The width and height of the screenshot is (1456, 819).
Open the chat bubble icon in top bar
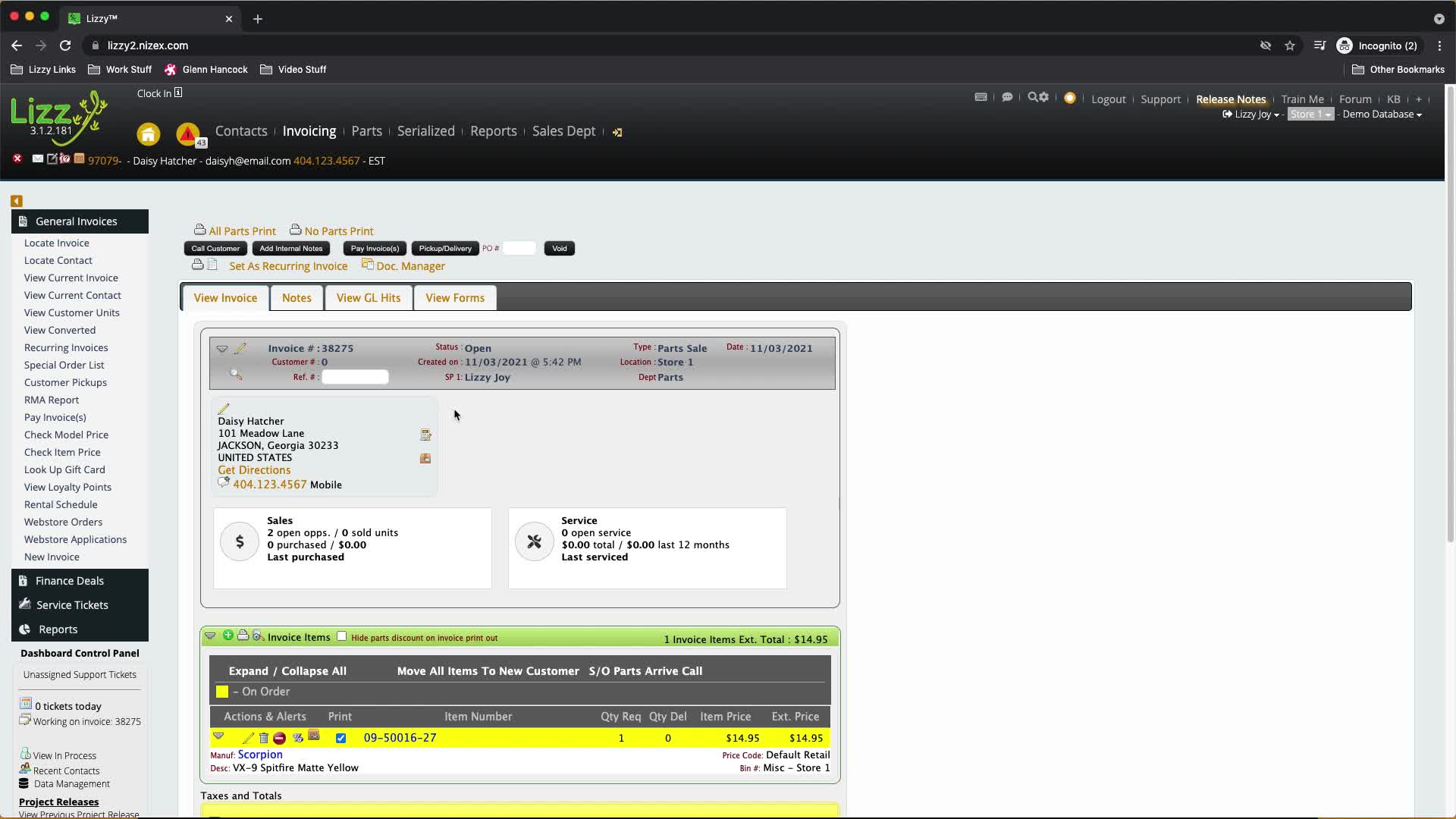(x=1008, y=97)
